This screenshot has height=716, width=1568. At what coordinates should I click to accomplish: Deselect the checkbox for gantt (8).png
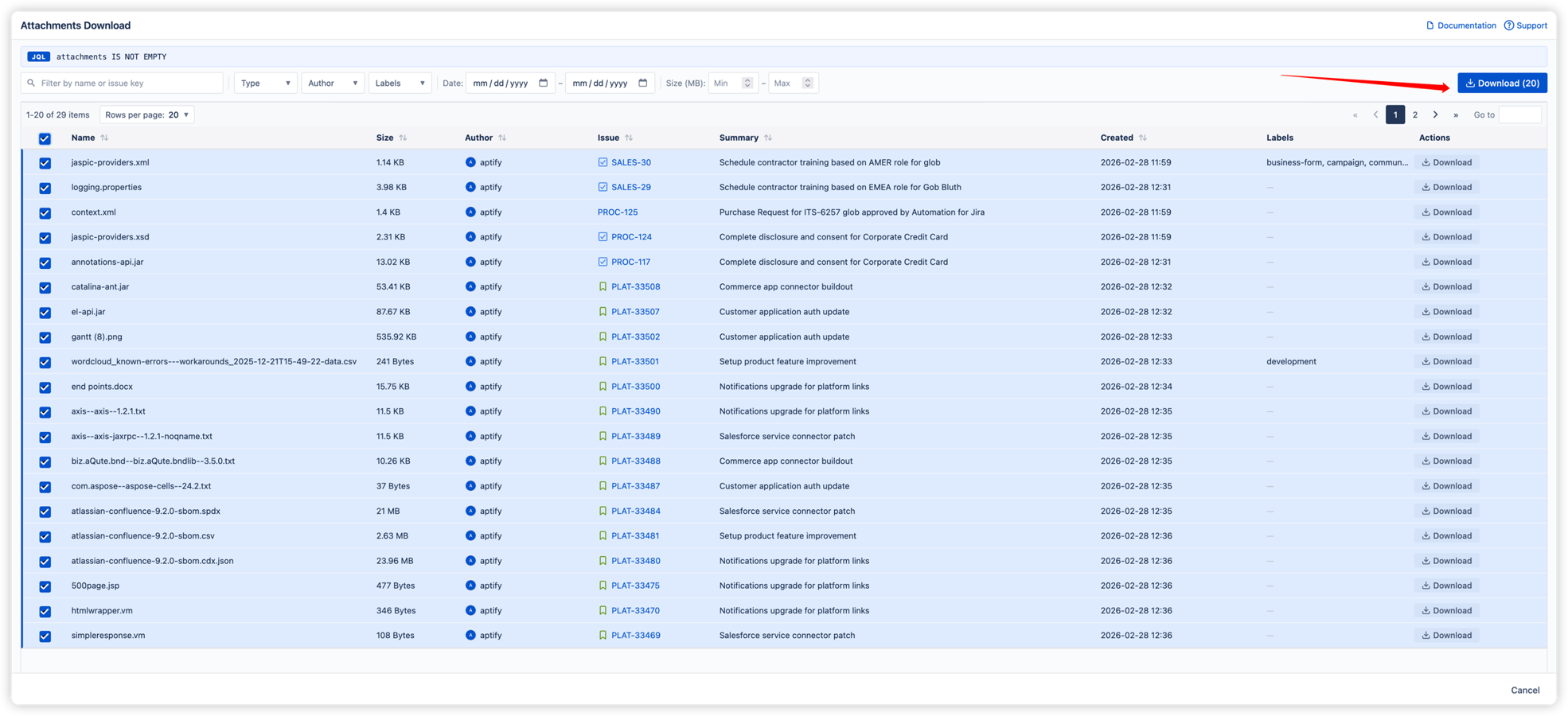coord(45,337)
